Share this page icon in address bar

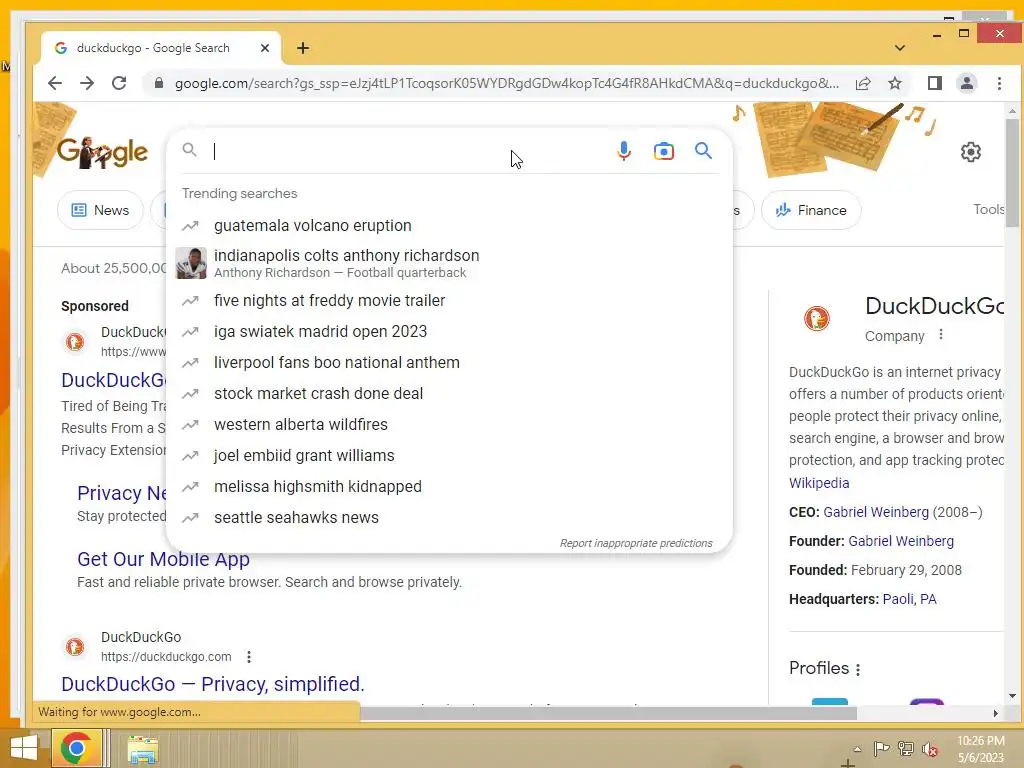863,83
